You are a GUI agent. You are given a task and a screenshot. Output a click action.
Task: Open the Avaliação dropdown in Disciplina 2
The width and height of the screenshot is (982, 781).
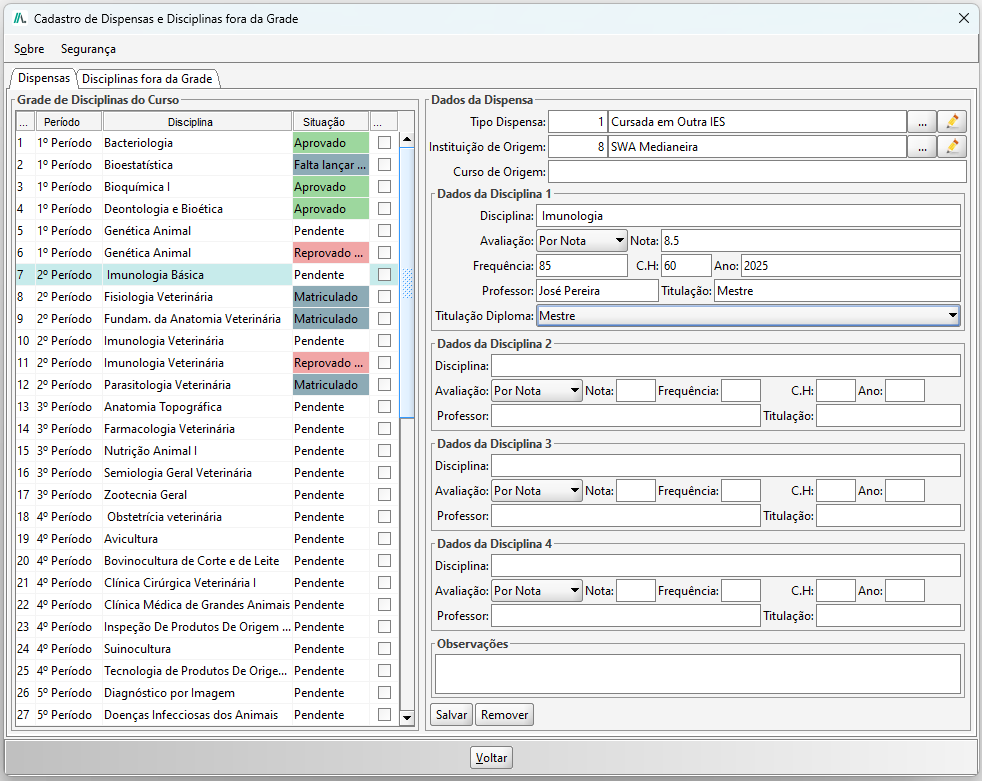coord(537,391)
